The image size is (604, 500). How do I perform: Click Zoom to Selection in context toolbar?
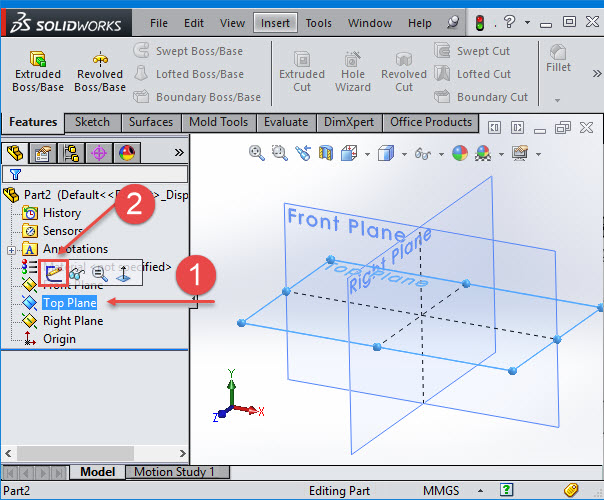pyautogui.click(x=100, y=273)
